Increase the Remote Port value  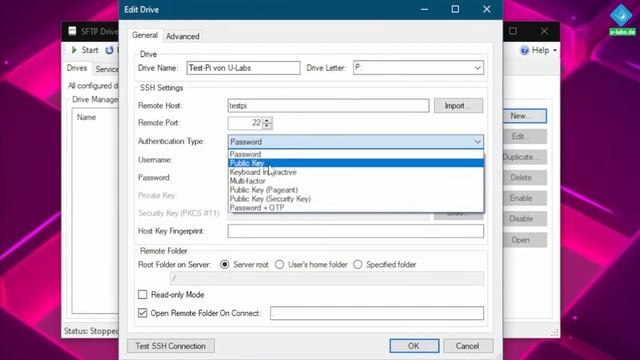[267, 120]
